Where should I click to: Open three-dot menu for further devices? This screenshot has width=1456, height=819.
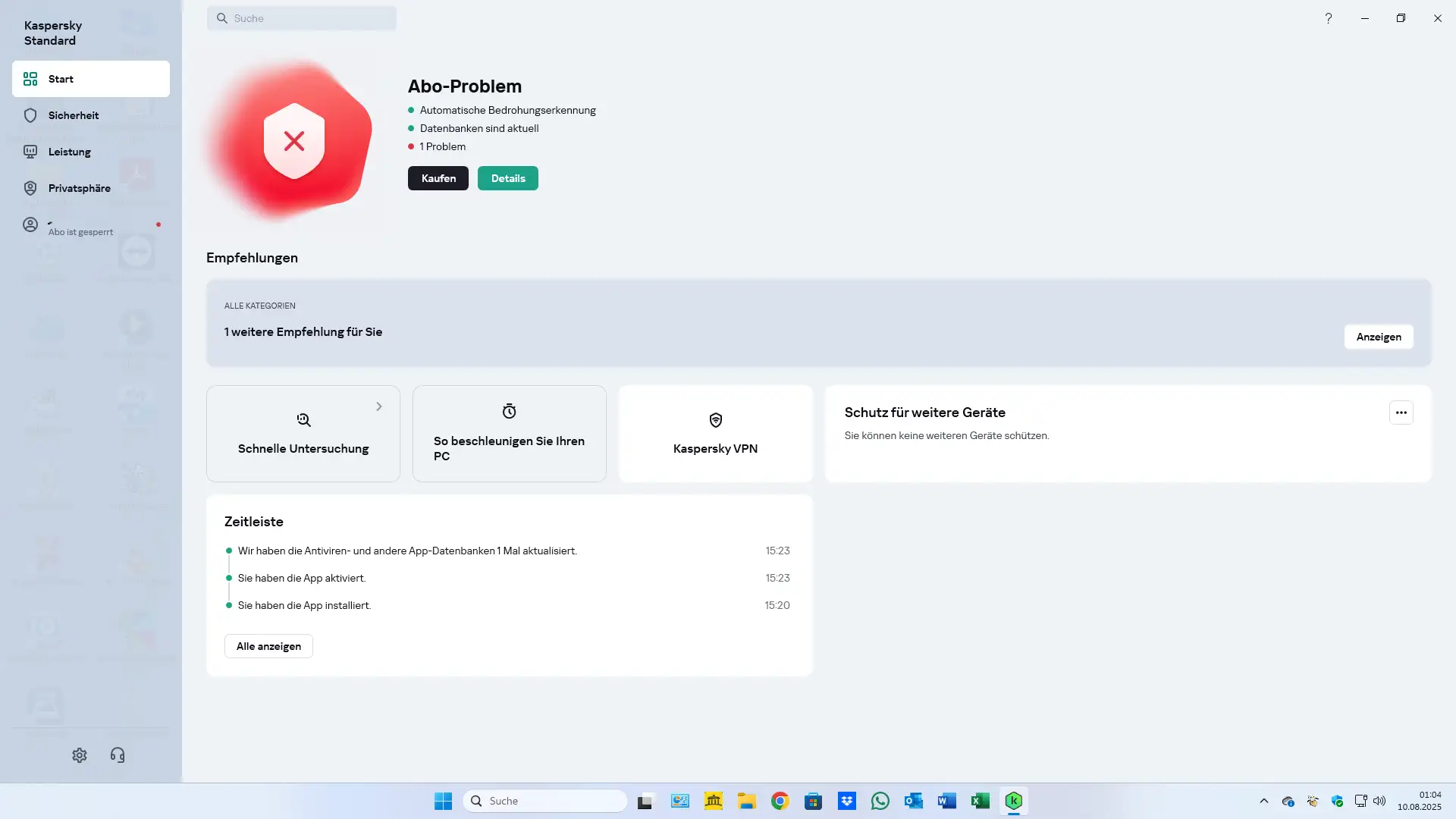pos(1401,413)
